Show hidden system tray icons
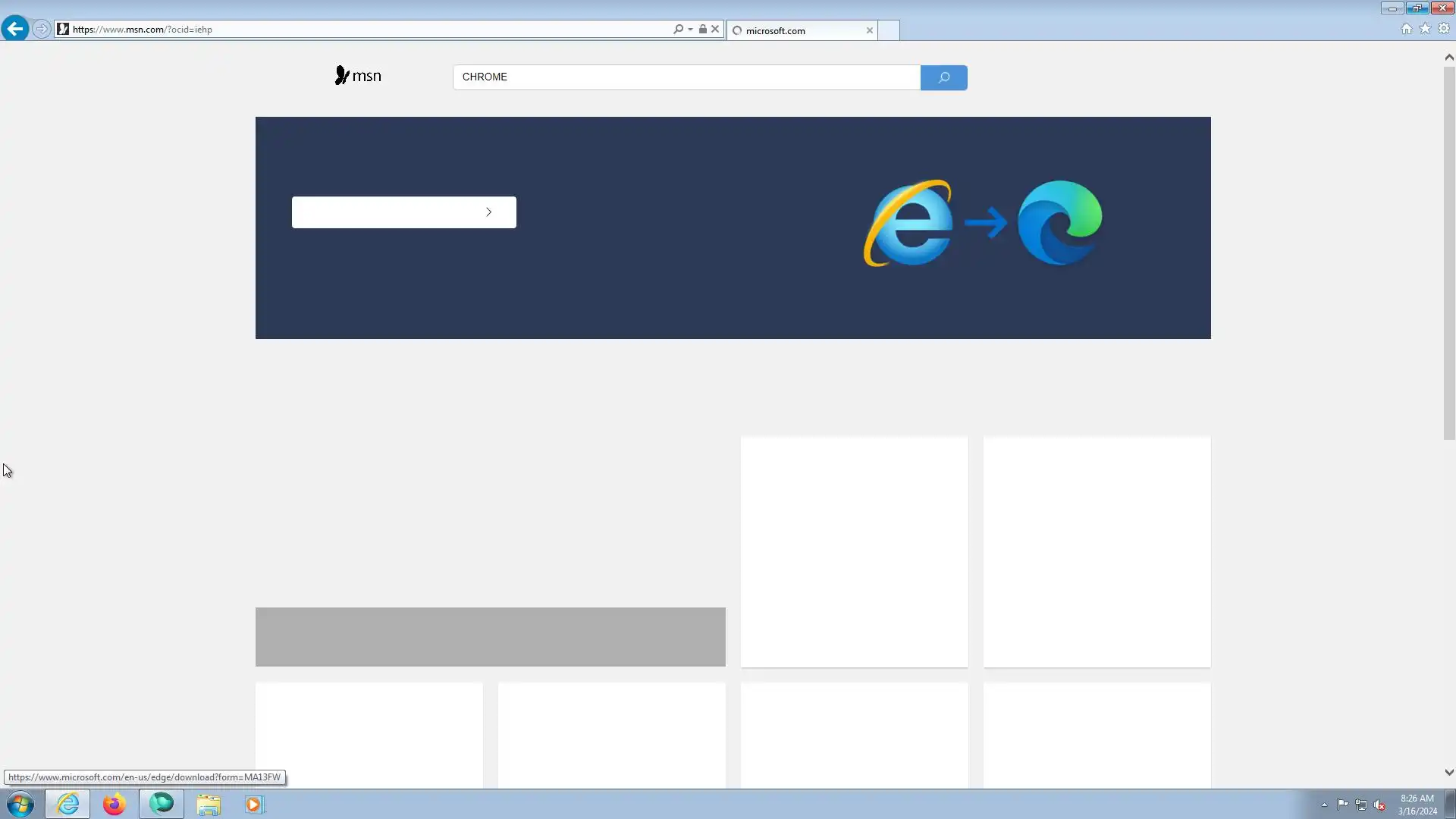 click(x=1324, y=805)
